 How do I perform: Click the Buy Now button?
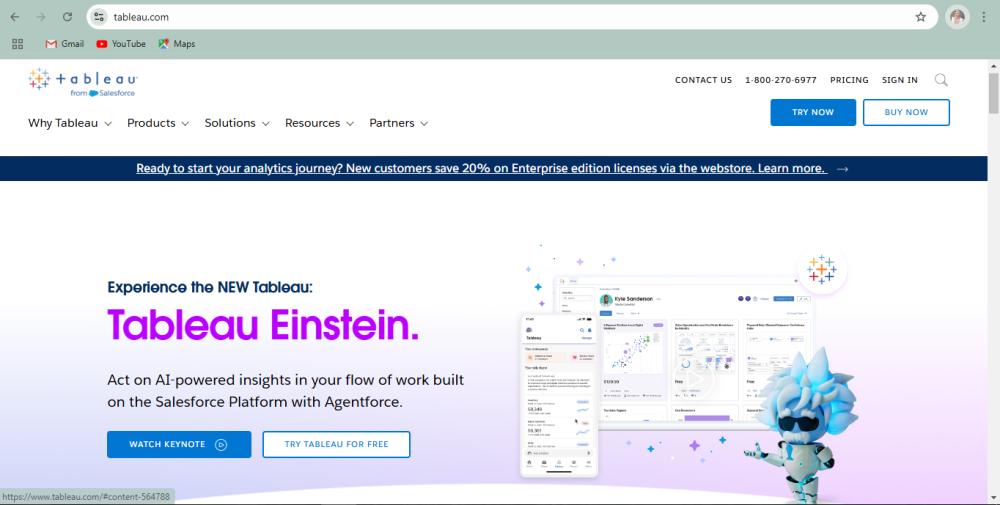coord(906,112)
